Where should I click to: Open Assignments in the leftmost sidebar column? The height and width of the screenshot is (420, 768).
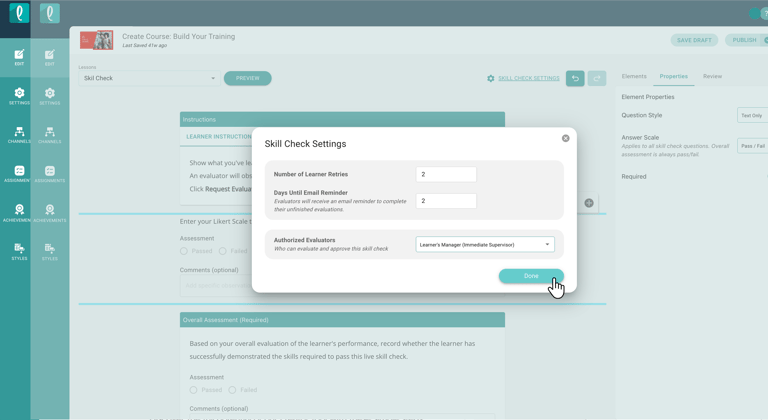click(x=19, y=174)
